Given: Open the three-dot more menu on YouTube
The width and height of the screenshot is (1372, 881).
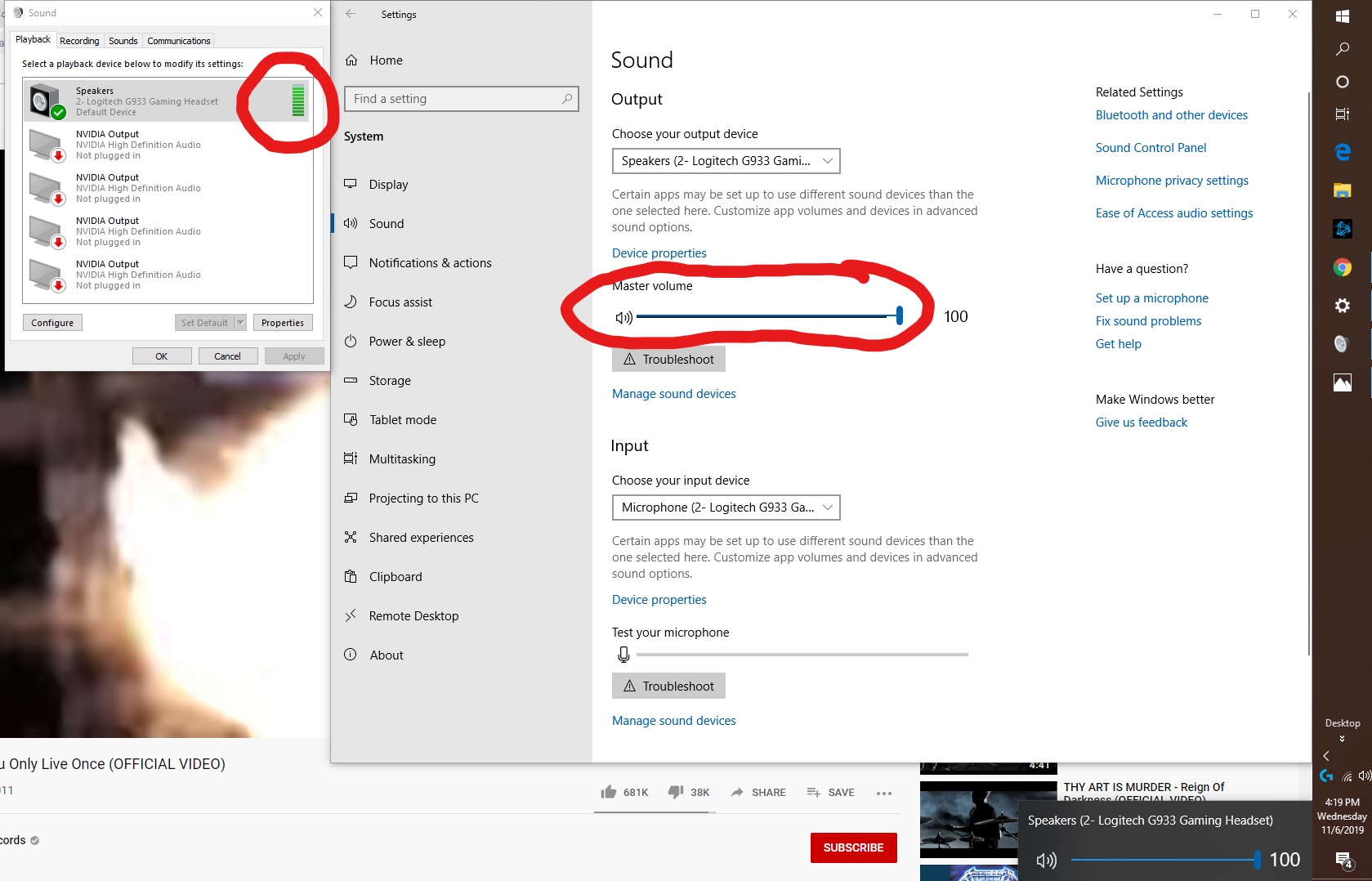Looking at the screenshot, I should tap(883, 793).
